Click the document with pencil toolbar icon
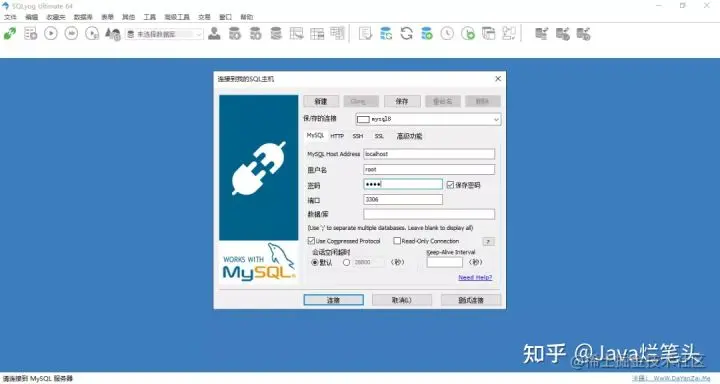Image resolution: width=720 pixels, height=384 pixels. click(x=366, y=34)
